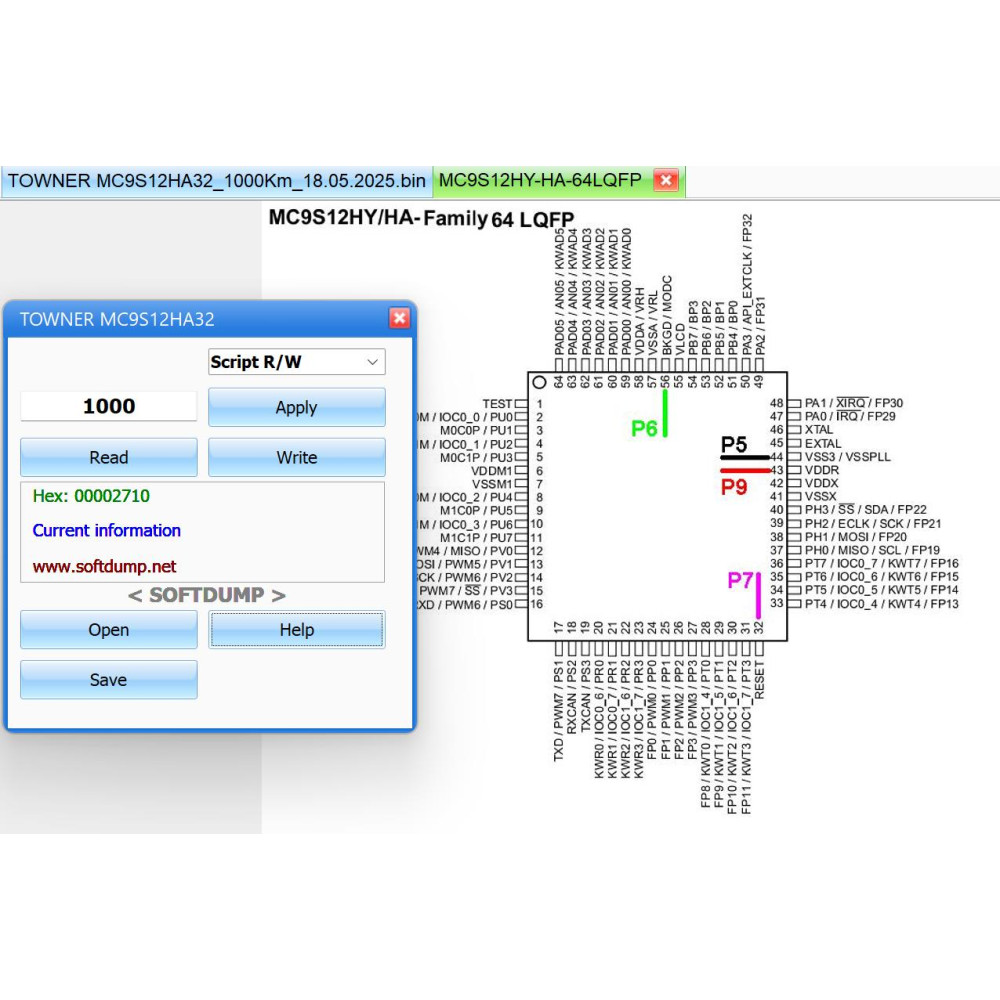Click the red P9 label
Screen dimensions: 1000x1000
click(733, 487)
